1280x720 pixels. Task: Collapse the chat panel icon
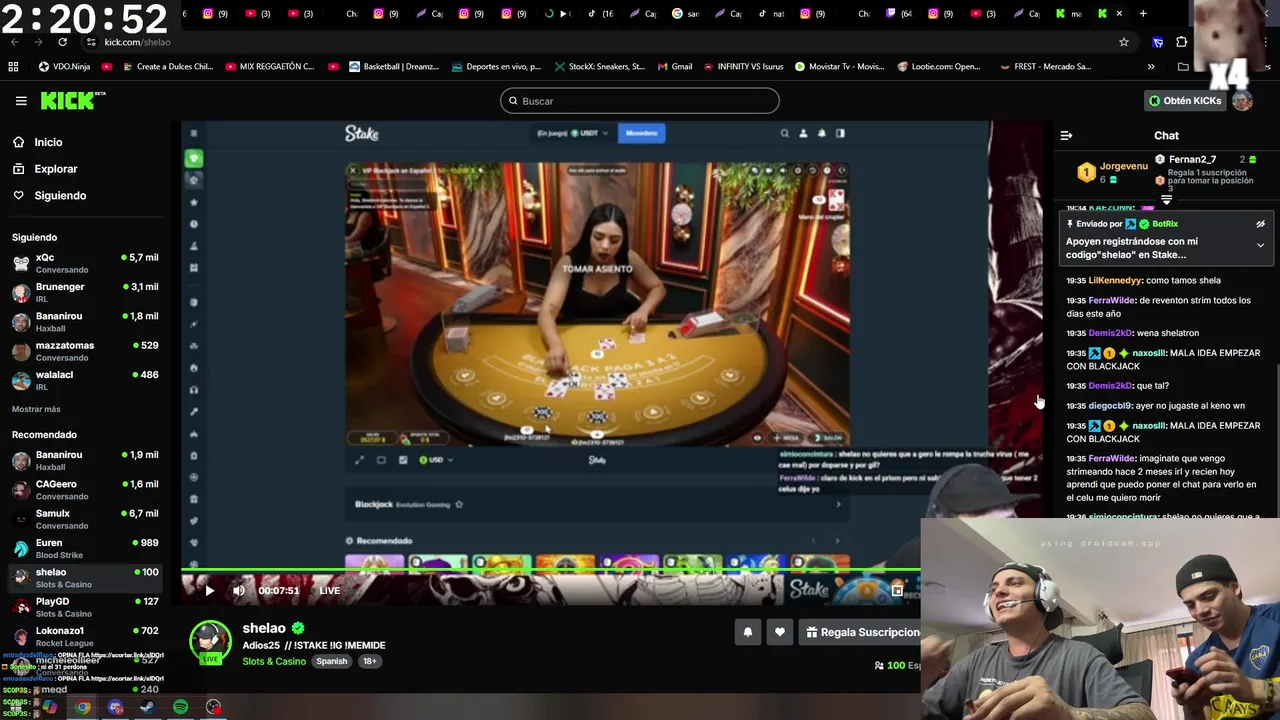point(1066,135)
